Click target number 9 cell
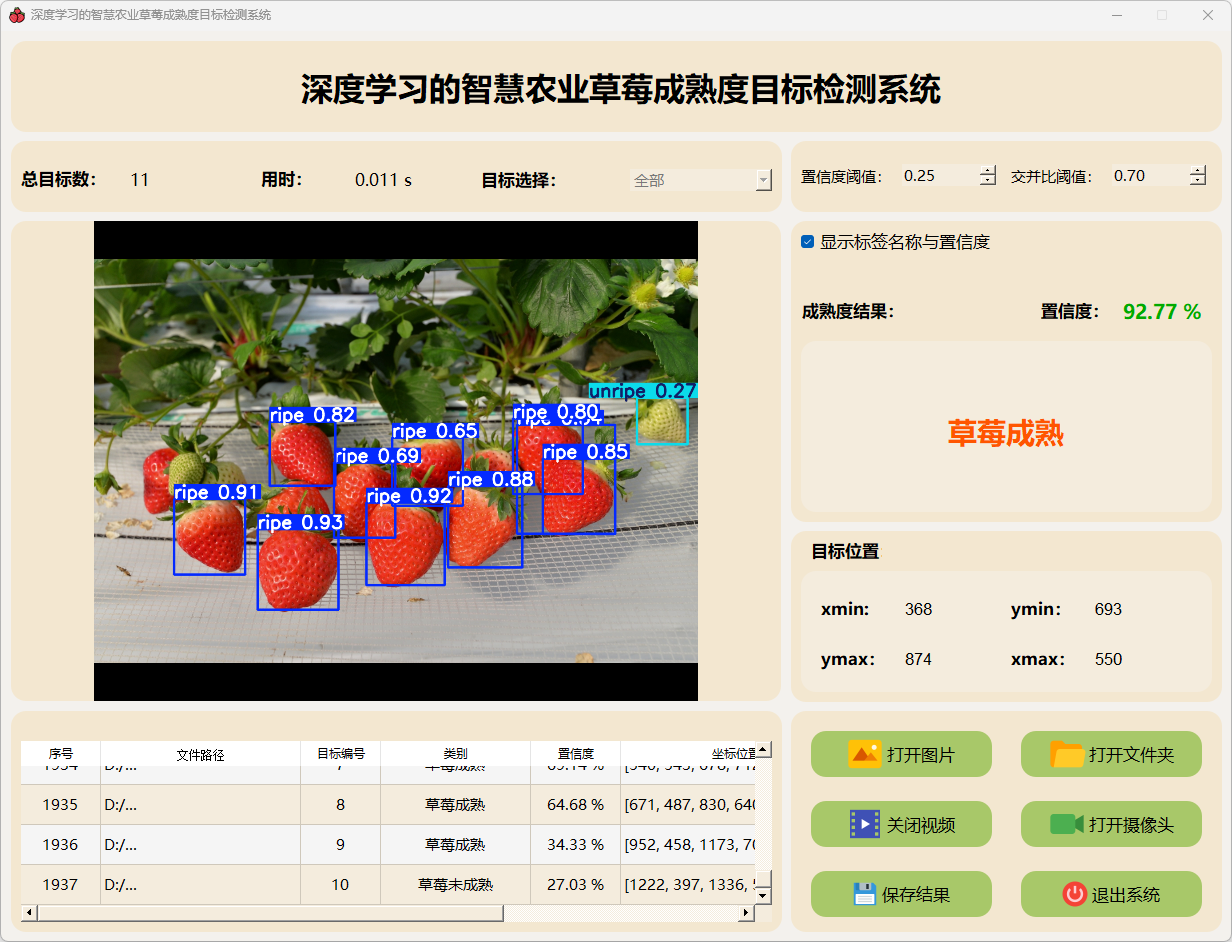Viewport: 1232px width, 942px height. tap(341, 844)
